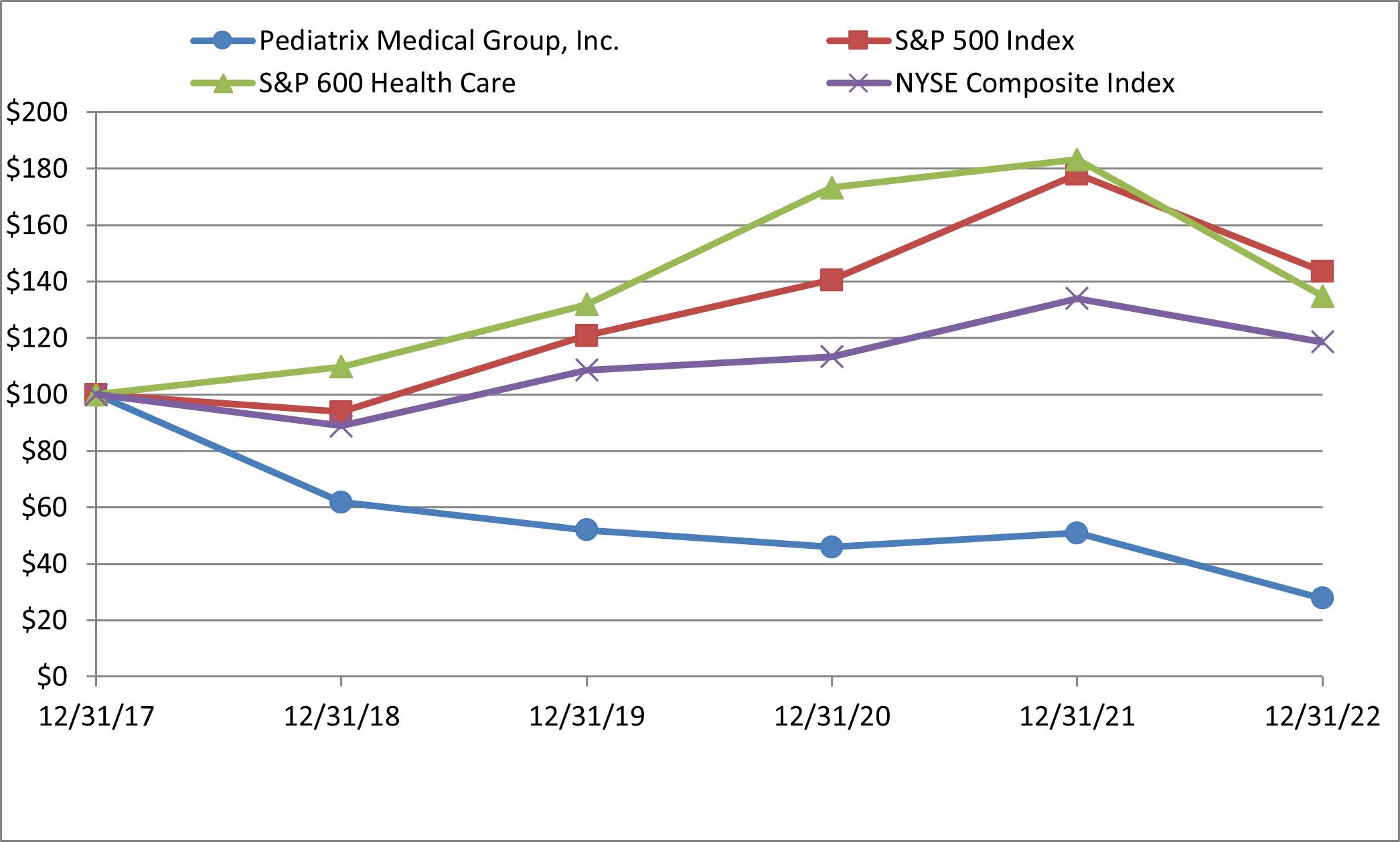The width and height of the screenshot is (1400, 842).
Task: Click the 'S&P 500 Index' legend label
Action: [984, 41]
